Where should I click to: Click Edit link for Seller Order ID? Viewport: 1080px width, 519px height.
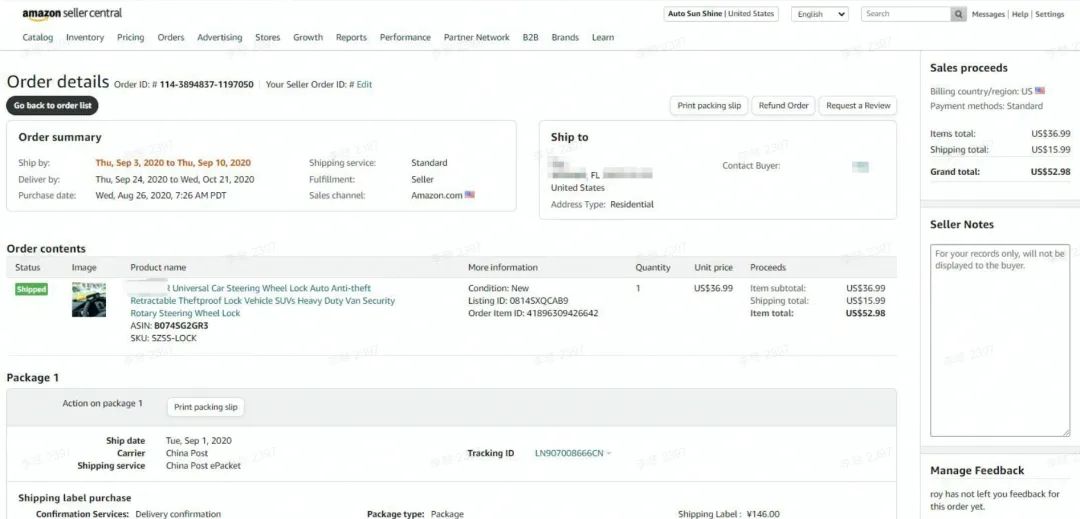click(364, 85)
